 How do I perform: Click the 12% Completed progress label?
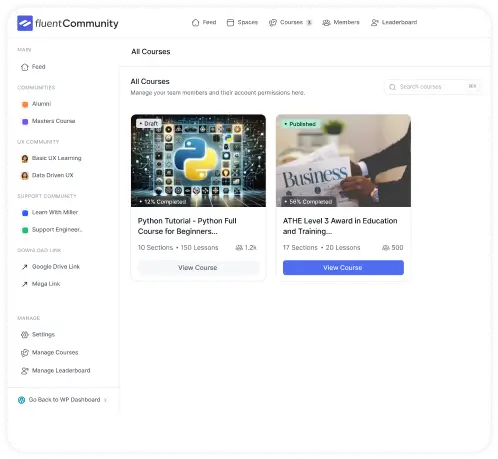pyautogui.click(x=163, y=202)
